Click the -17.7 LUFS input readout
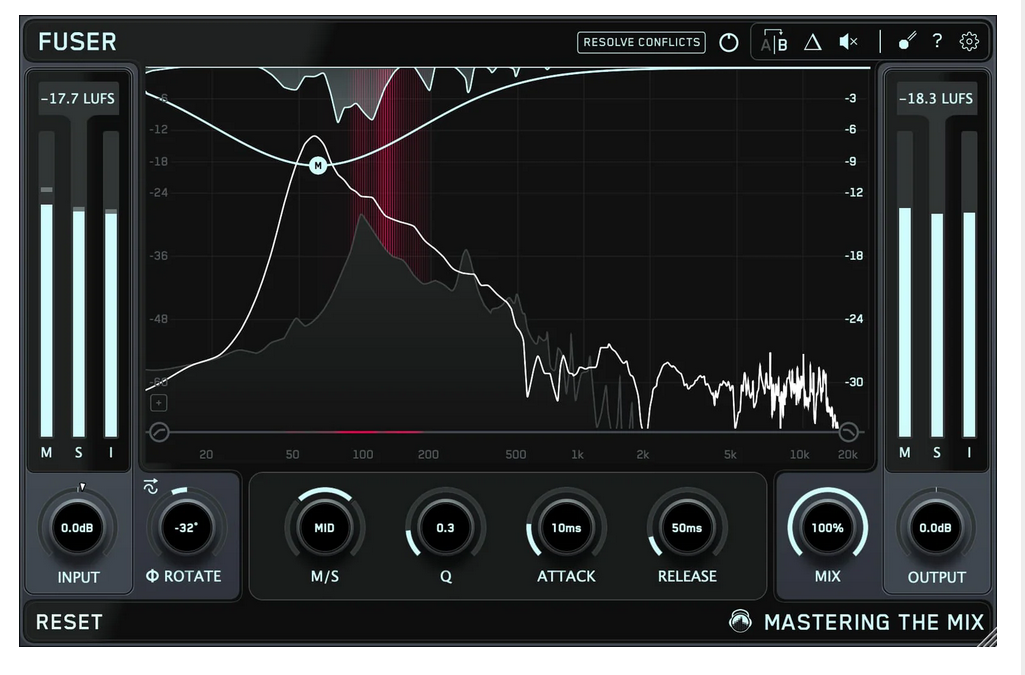Screen dimensions: 1025x675 pyautogui.click(x=78, y=99)
